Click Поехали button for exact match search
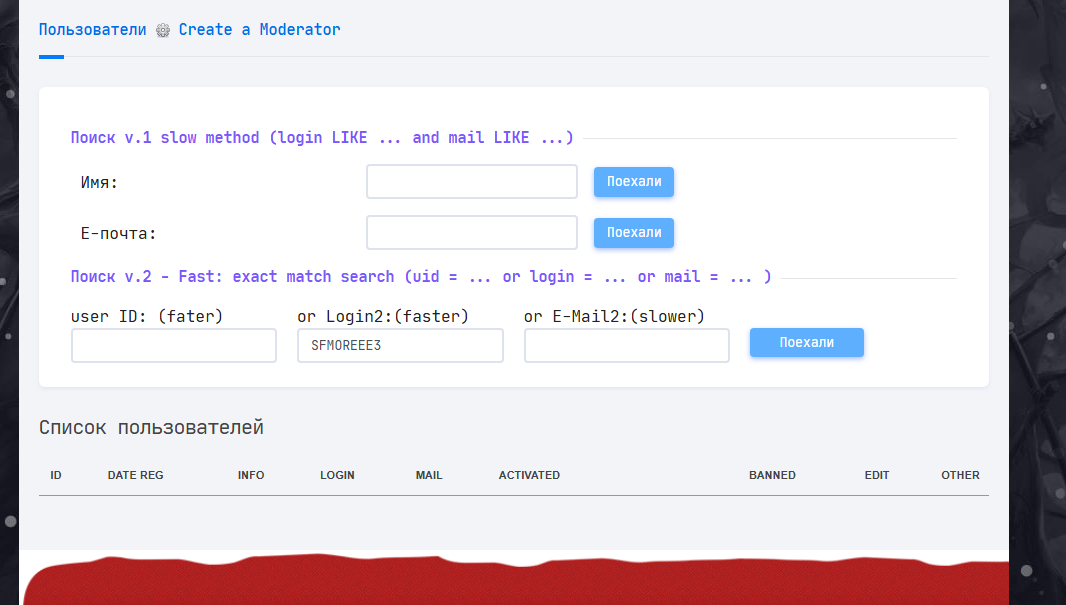The image size is (1066, 605). tap(807, 343)
